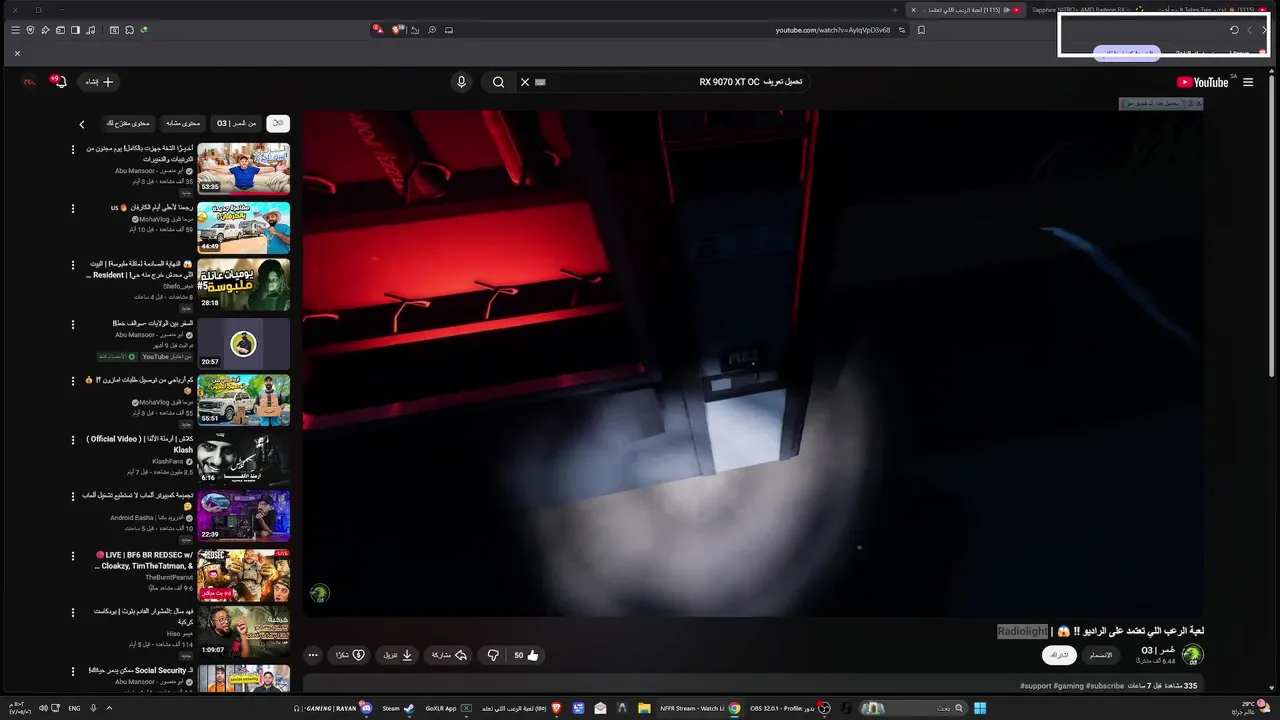Click the channel watermark in the player
Screen dimensions: 1280x720
point(320,594)
